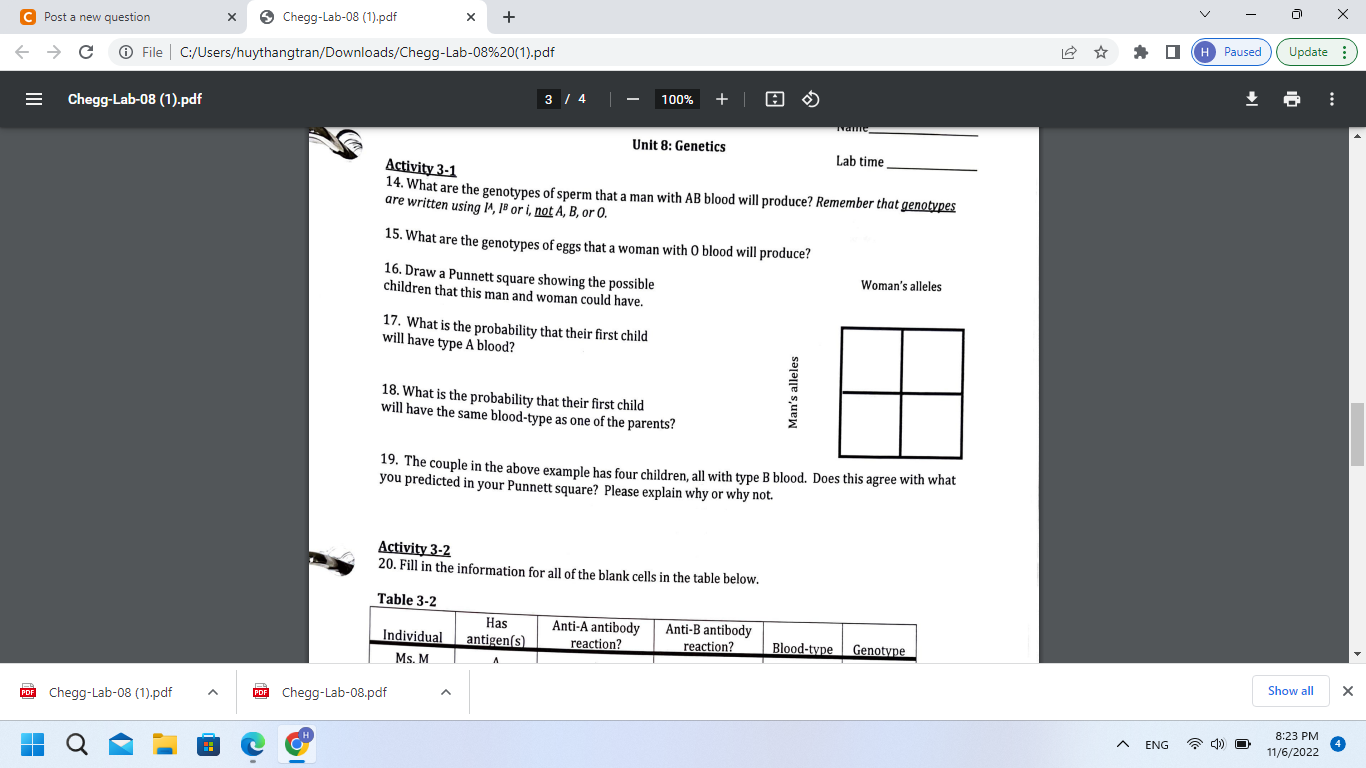
Task: Click the PDF vertical scrollbar thumb
Action: [1357, 435]
